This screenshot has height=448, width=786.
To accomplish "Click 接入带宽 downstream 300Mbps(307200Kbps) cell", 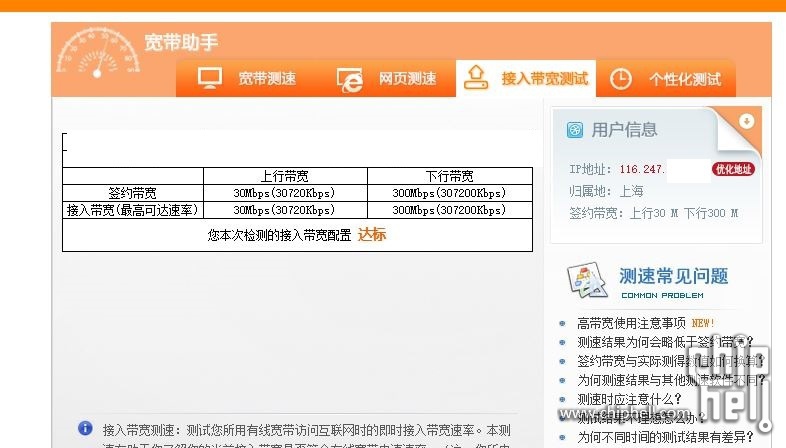I will [449, 210].
